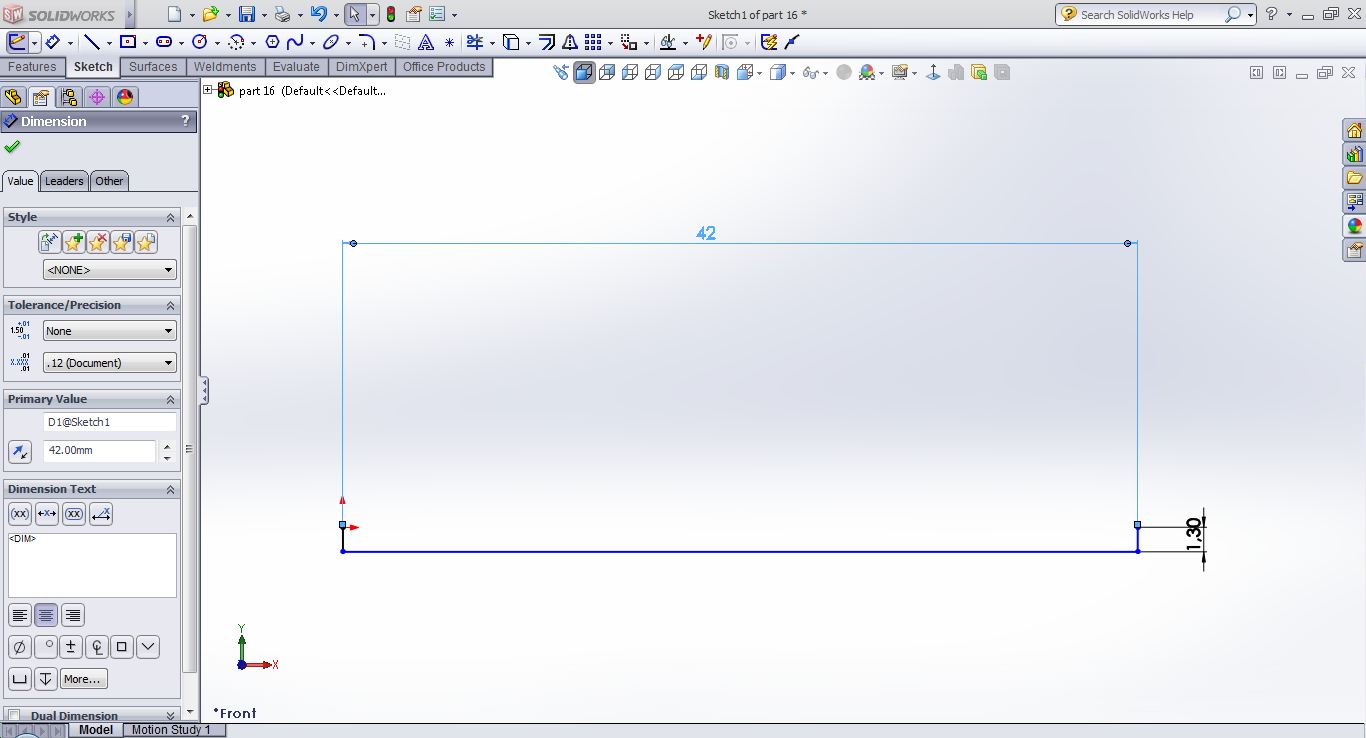This screenshot has height=738, width=1366.
Task: Activate the Line sketch tool
Action: click(91, 42)
